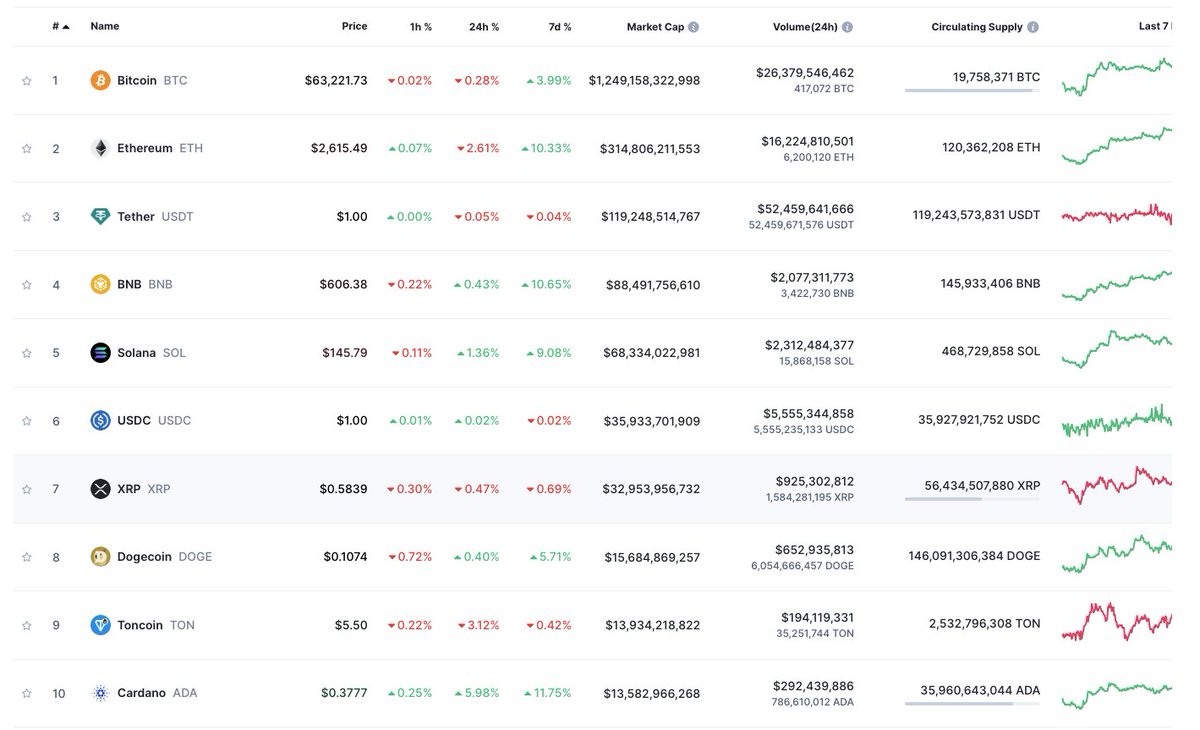Viewport: 1200px width, 730px height.
Task: Sort by the Market Cap column header
Action: point(655,27)
